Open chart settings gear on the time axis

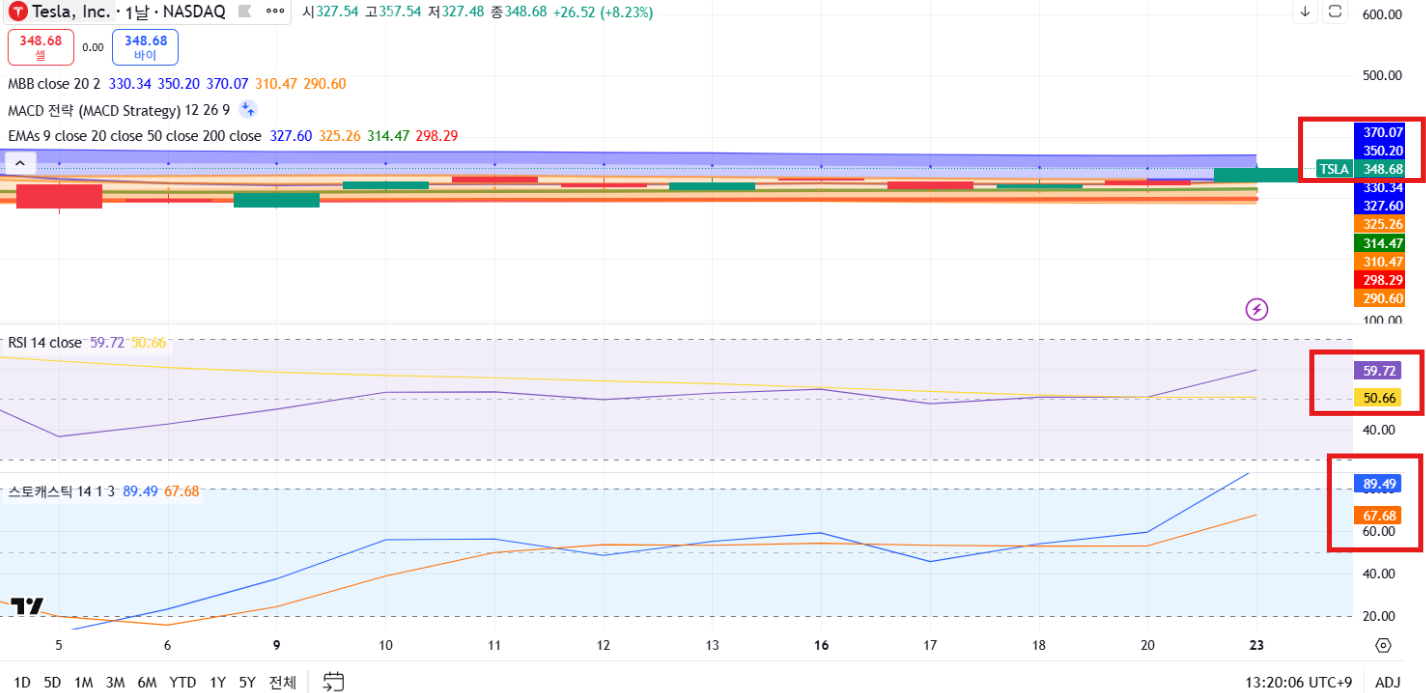point(1383,645)
